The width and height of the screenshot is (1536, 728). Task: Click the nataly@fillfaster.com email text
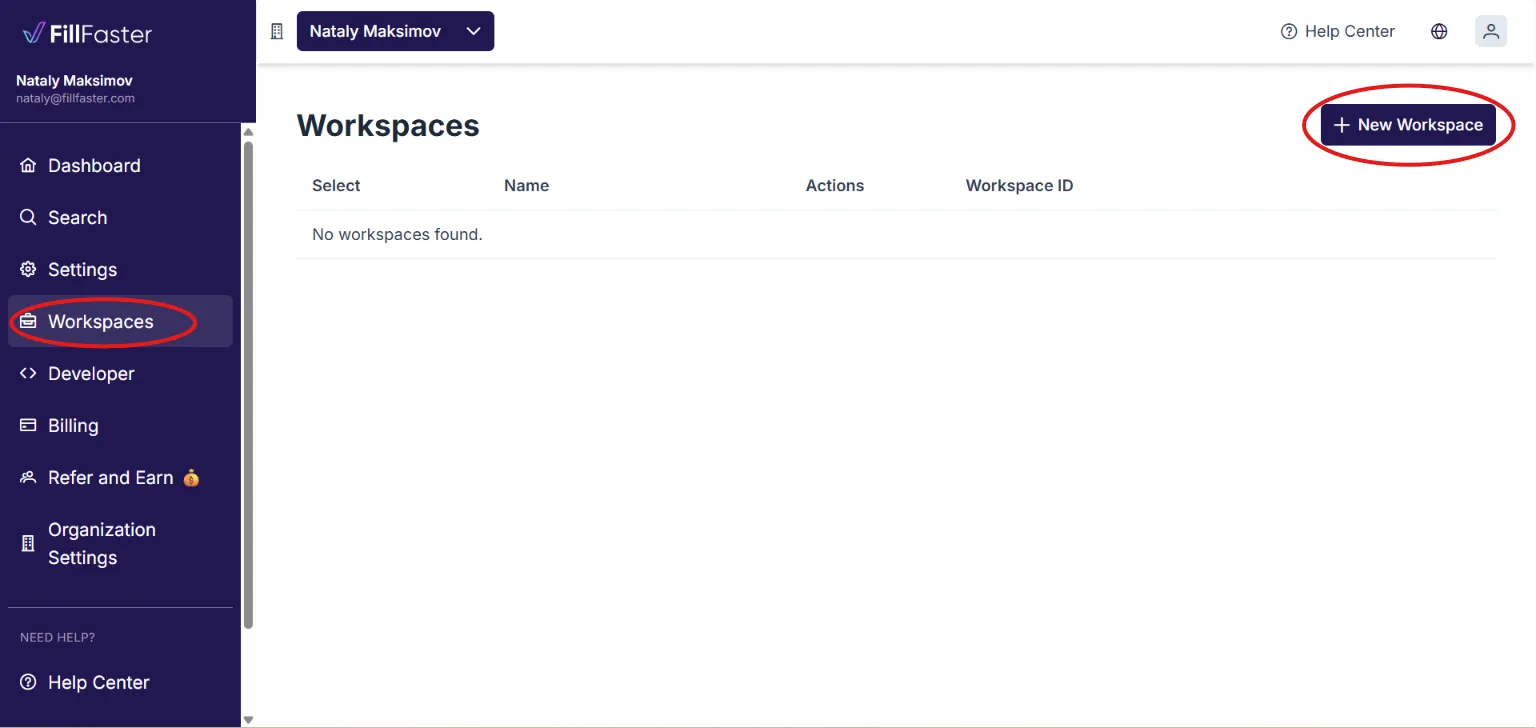(x=75, y=99)
